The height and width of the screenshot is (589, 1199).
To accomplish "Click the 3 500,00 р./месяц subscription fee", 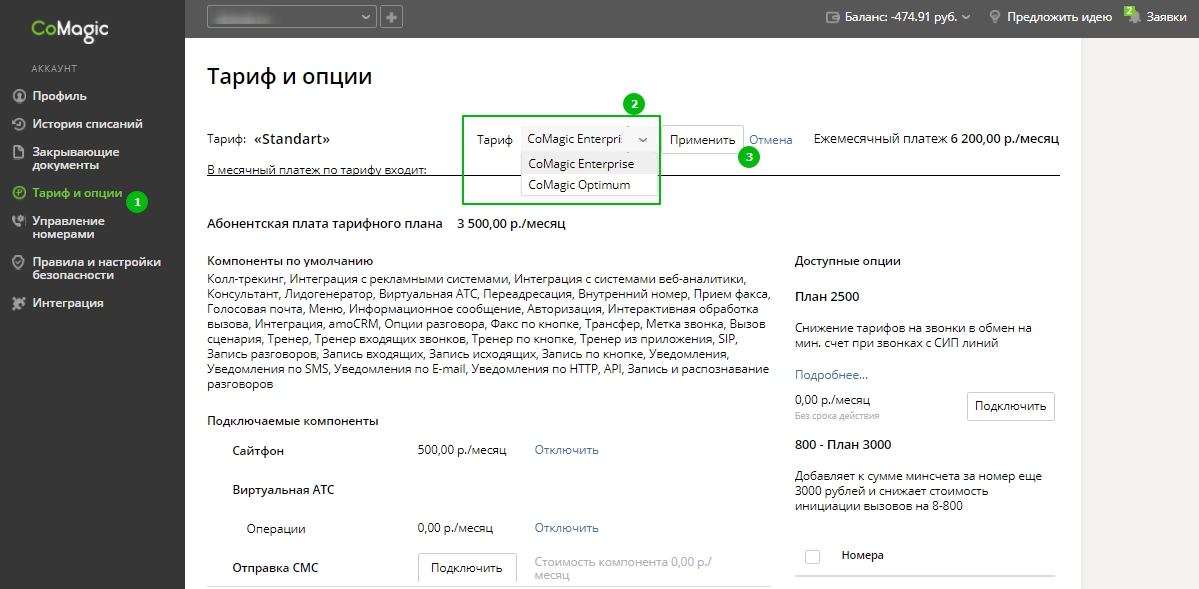I will pyautogui.click(x=512, y=224).
